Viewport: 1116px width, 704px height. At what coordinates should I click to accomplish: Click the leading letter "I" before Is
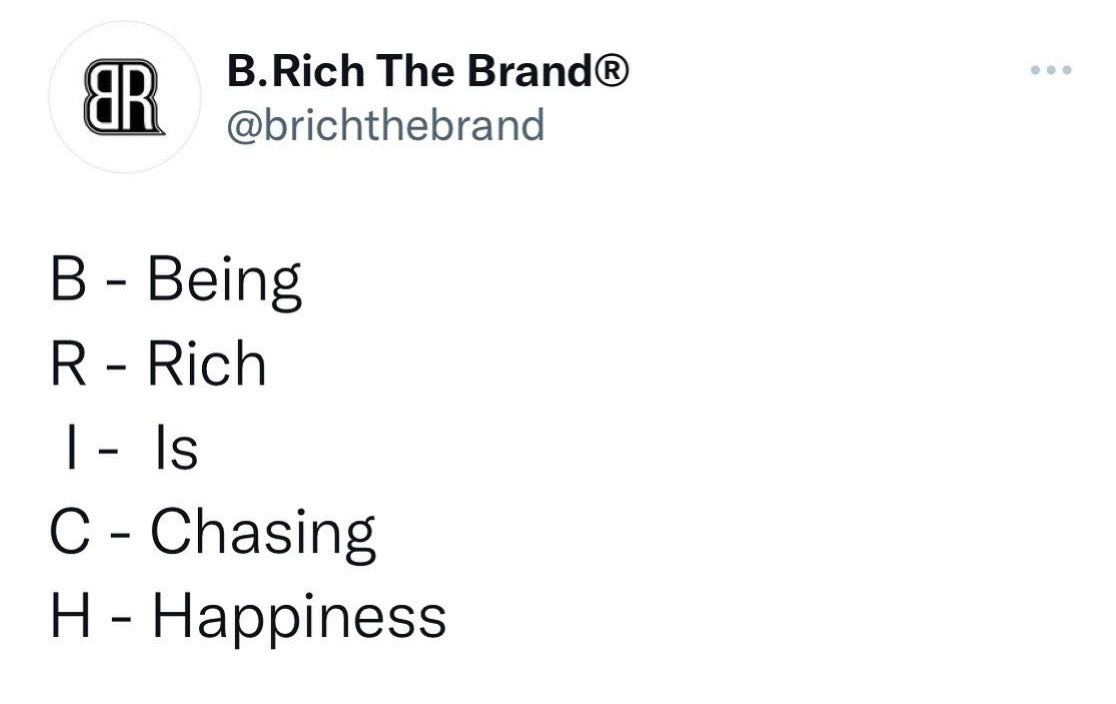coord(67,448)
